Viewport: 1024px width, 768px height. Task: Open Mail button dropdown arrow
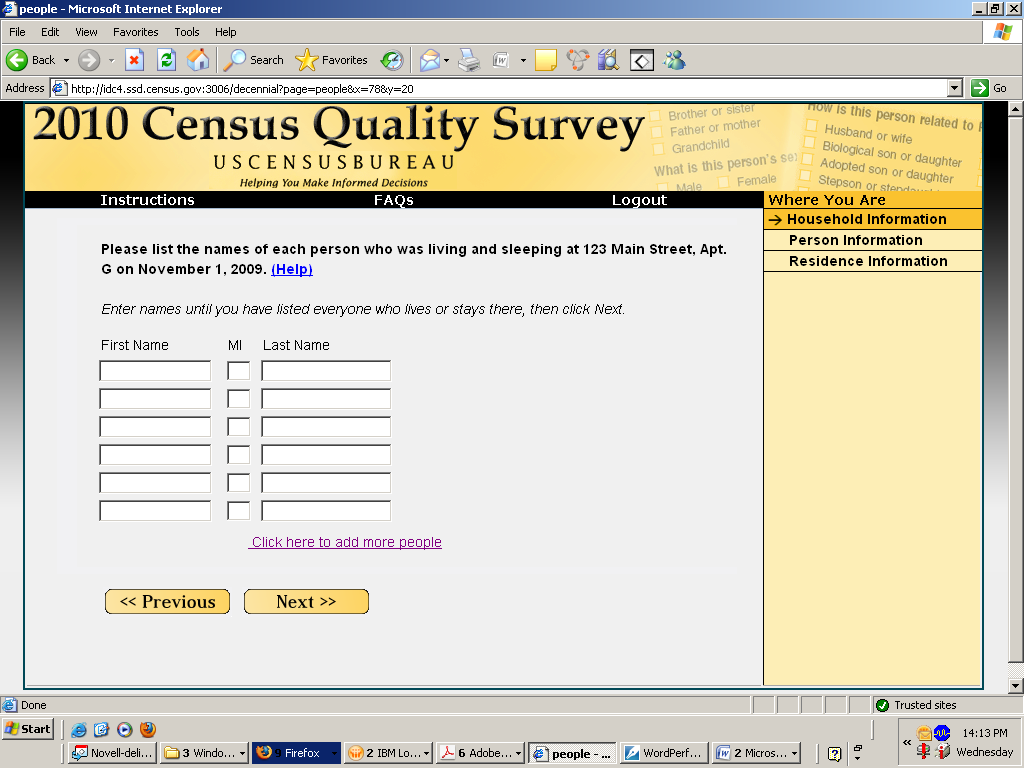pyautogui.click(x=447, y=60)
